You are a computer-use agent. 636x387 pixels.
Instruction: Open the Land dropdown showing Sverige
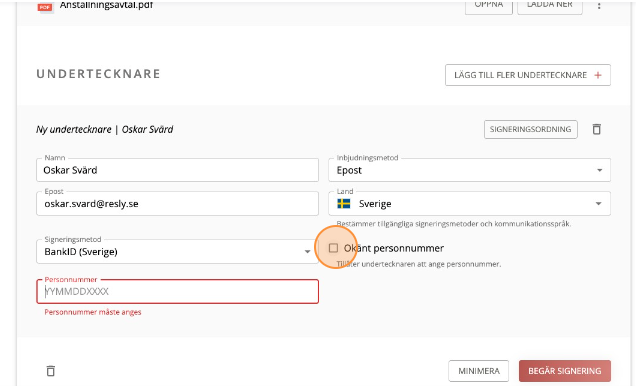(x=469, y=204)
